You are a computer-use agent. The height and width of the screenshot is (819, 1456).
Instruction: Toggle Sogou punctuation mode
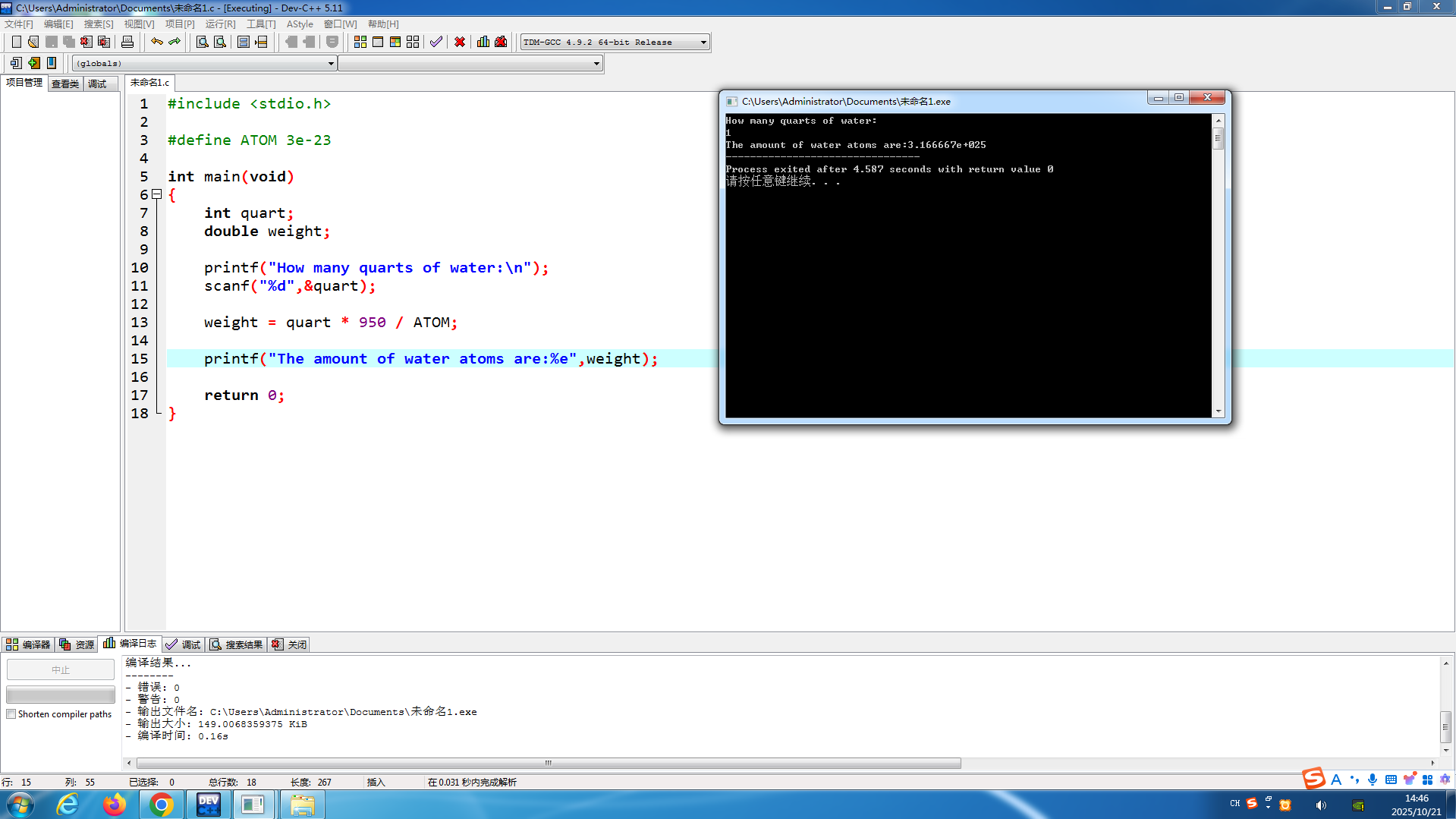[1354, 780]
